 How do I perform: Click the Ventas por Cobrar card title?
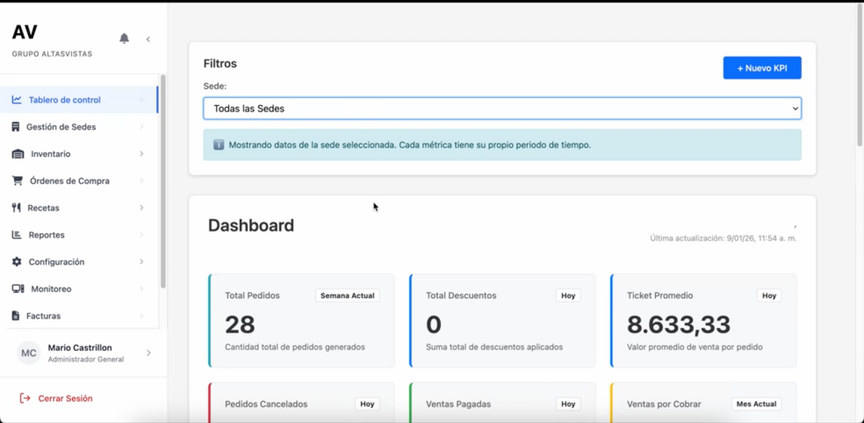tap(664, 404)
